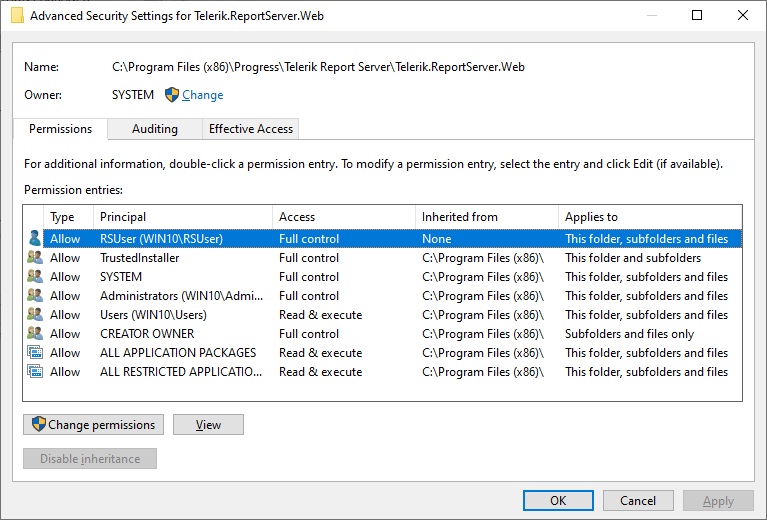The width and height of the screenshot is (767, 520).
Task: Click the Administrators group icon
Action: tap(35, 295)
